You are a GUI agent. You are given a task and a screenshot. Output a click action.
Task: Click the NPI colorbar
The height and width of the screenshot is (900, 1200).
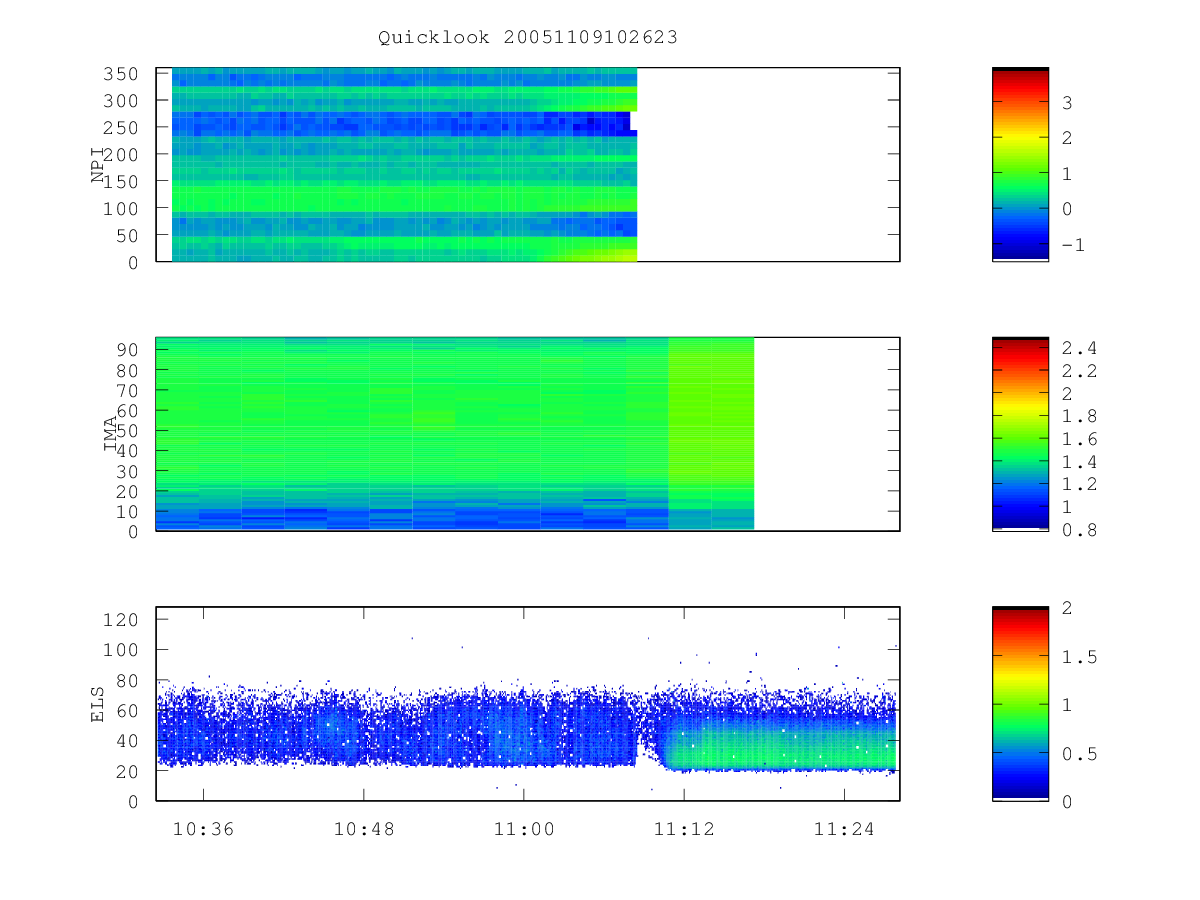[1020, 164]
